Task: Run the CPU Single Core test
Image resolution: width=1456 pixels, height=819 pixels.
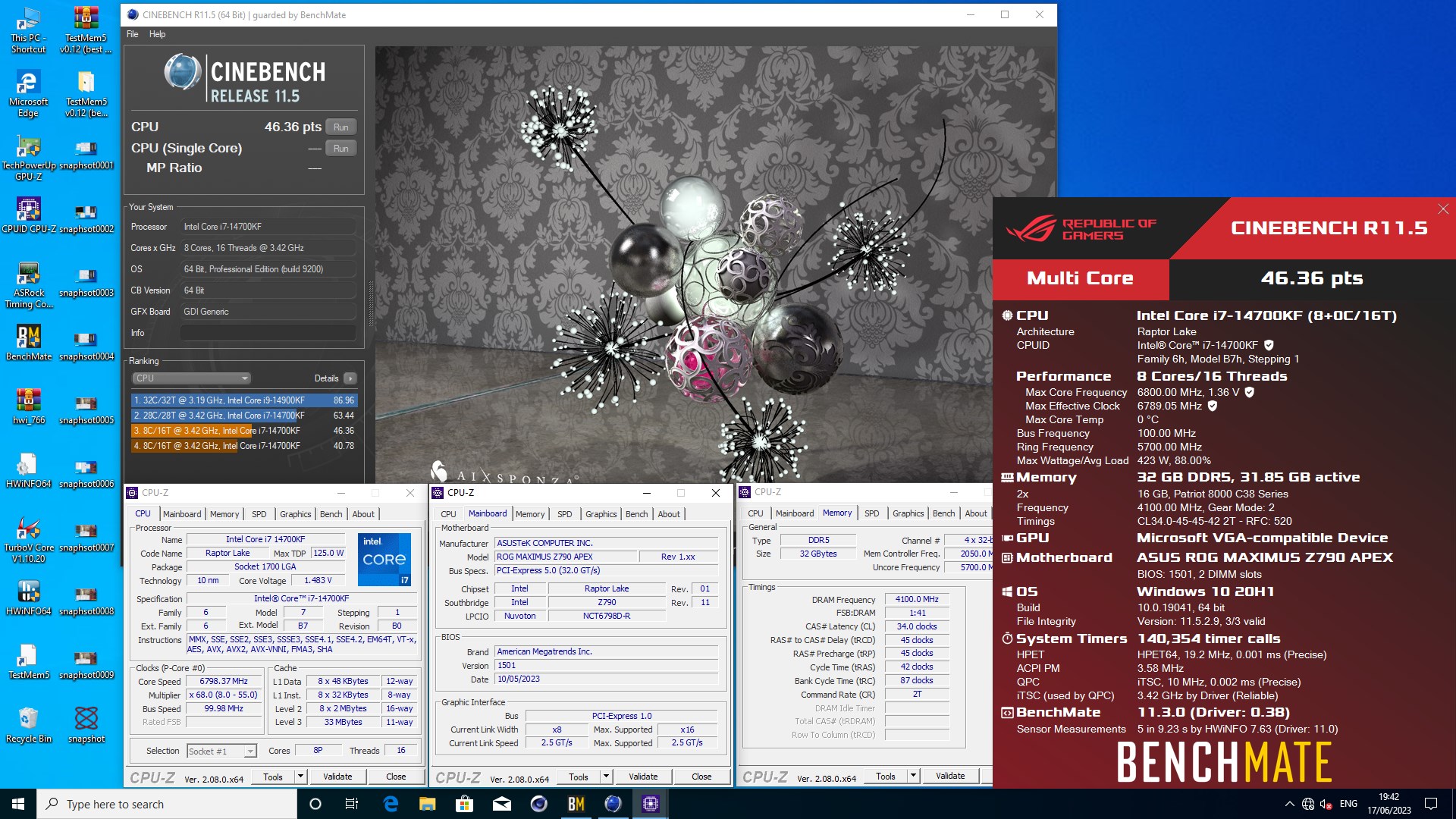Action: point(341,149)
